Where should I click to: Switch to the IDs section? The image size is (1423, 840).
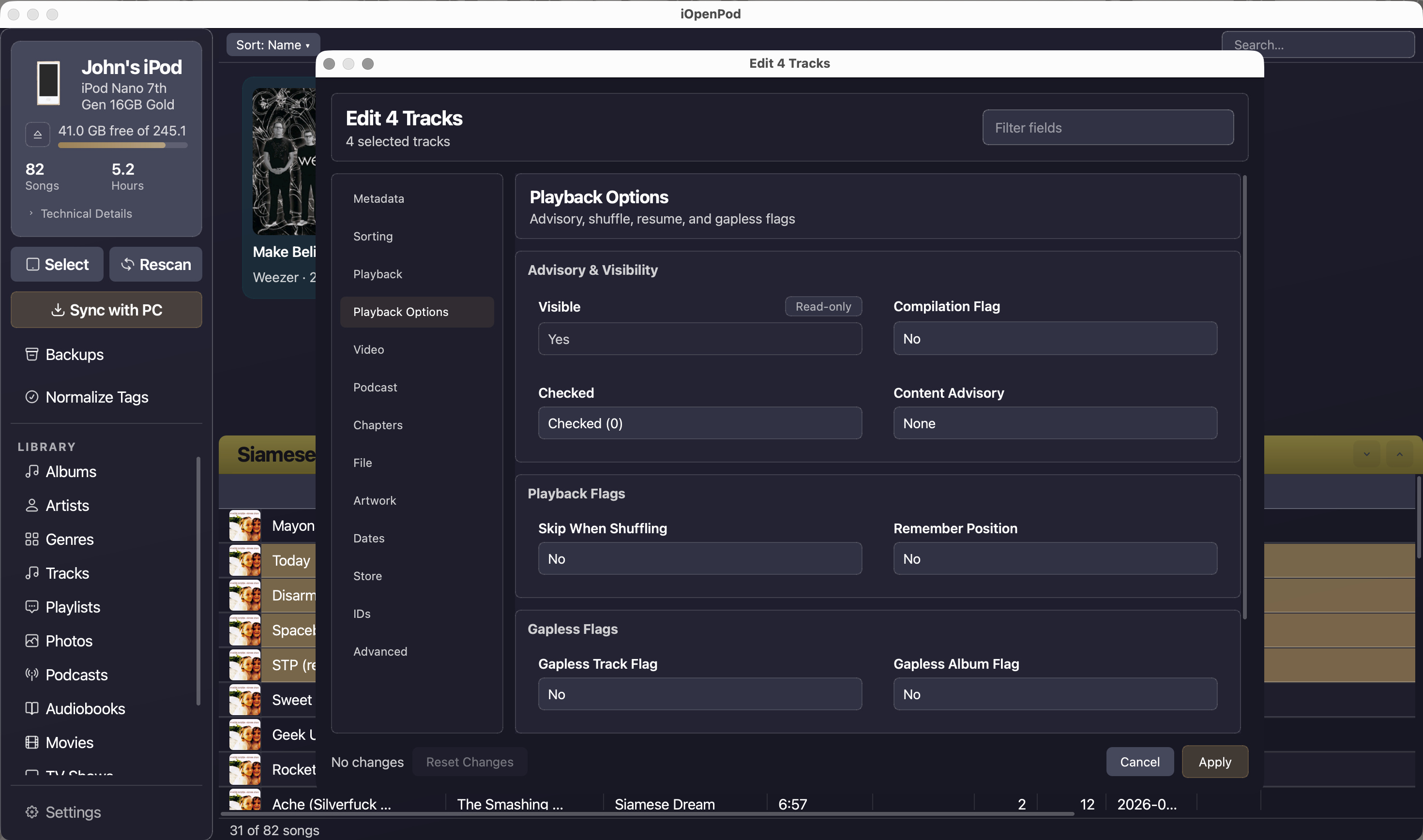(417, 614)
